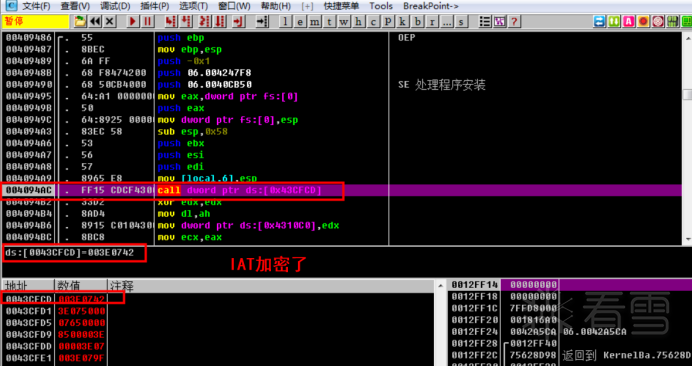This screenshot has height=366, width=692.
Task: Open CPU window with 'c' button
Action: 373,21
